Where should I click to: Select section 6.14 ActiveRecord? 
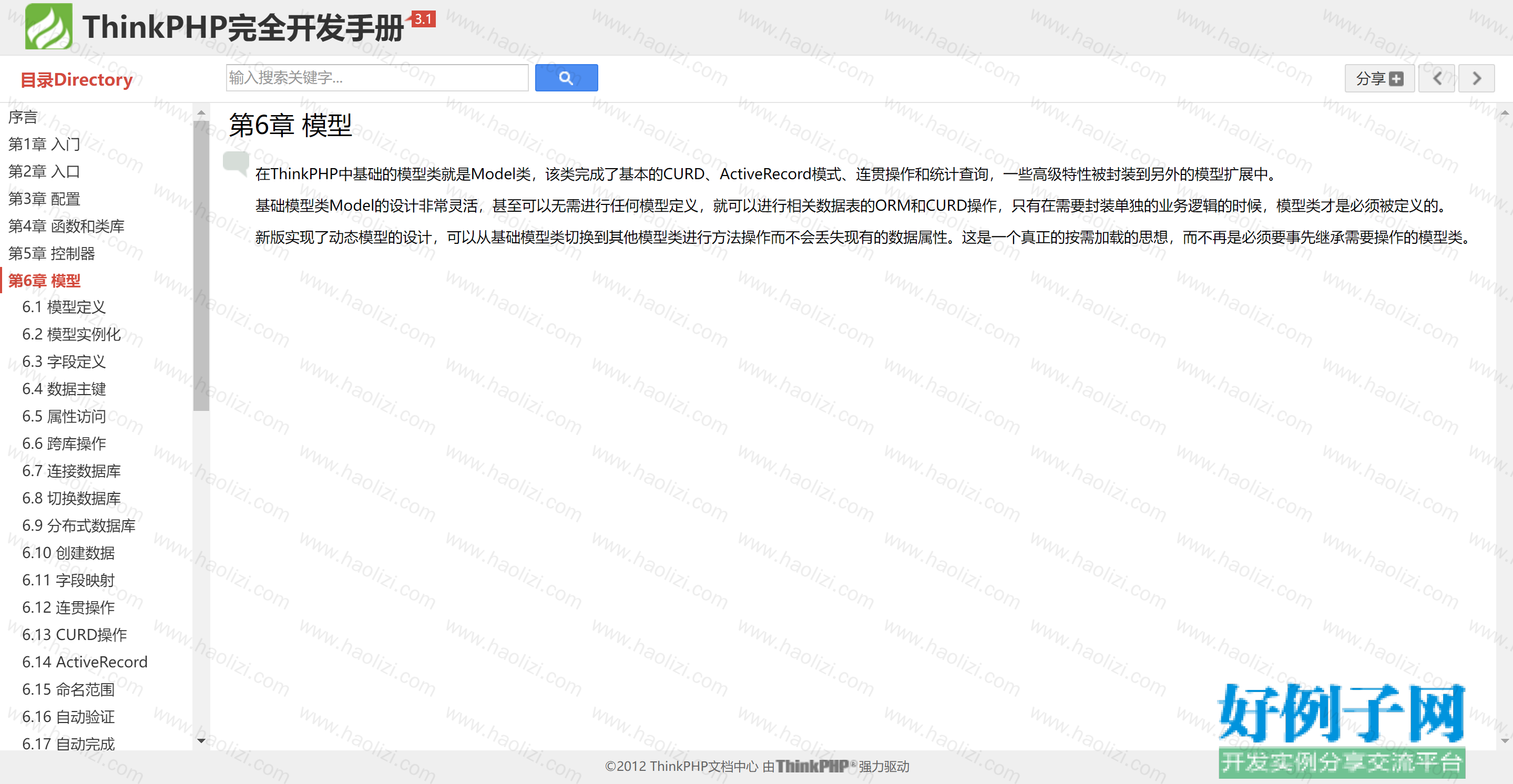[85, 662]
